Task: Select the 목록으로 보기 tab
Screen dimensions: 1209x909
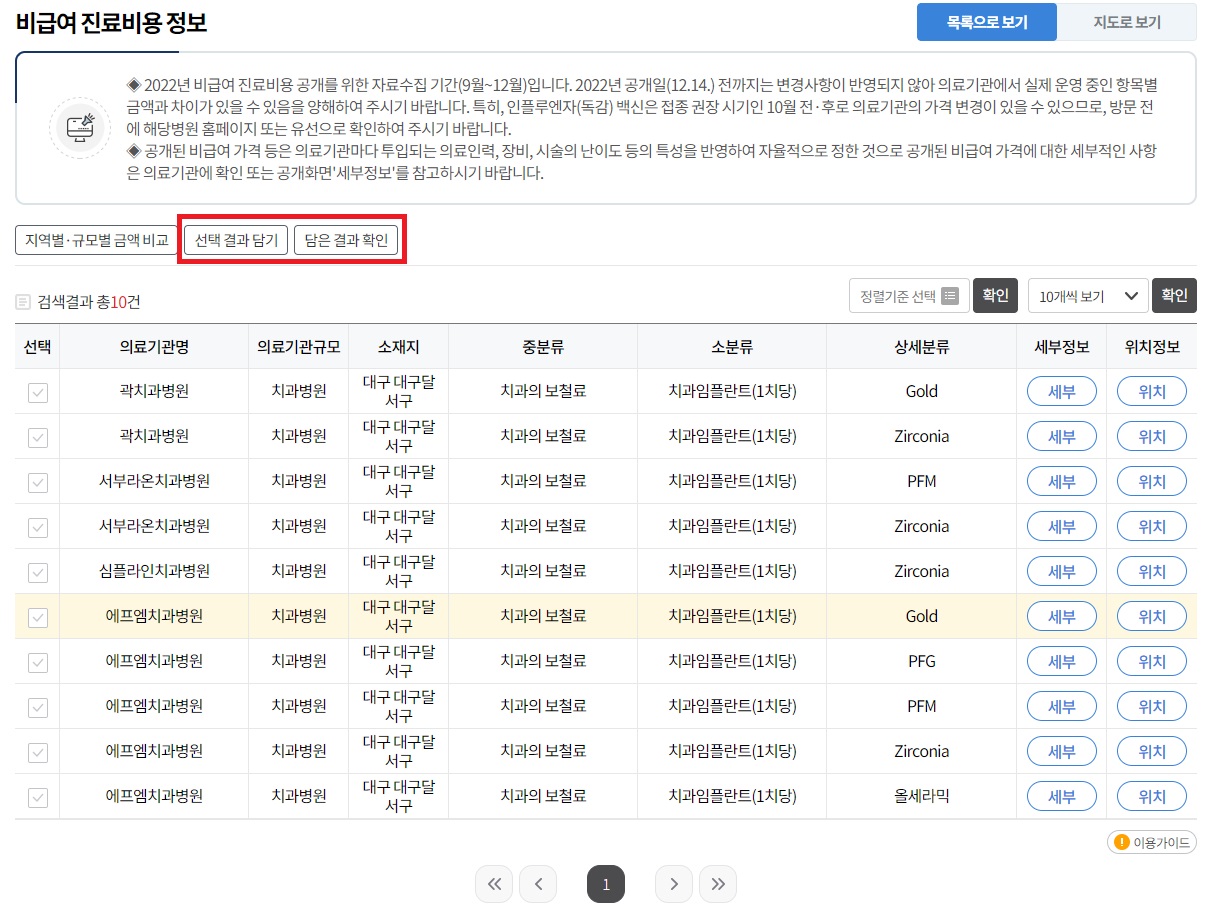Action: point(986,21)
